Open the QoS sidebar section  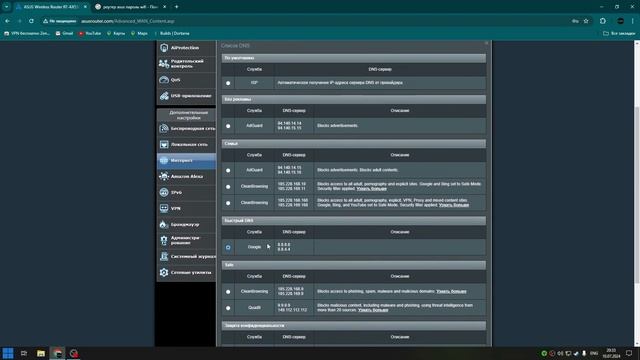click(x=186, y=80)
